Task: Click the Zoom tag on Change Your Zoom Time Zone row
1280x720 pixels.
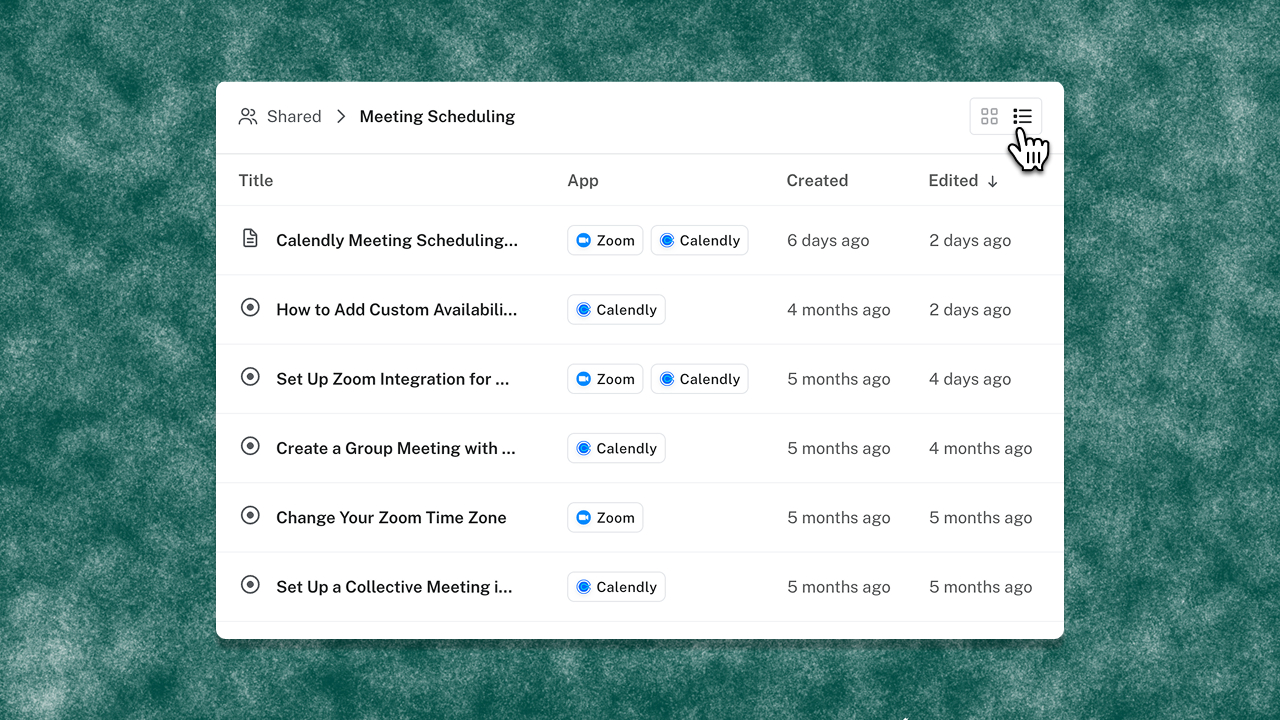Action: [x=605, y=518]
